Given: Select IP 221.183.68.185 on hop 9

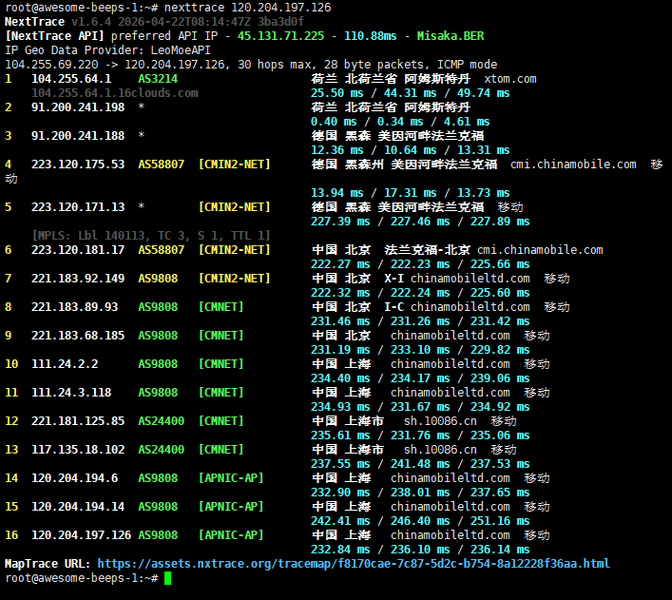Looking at the screenshot, I should coord(78,336).
